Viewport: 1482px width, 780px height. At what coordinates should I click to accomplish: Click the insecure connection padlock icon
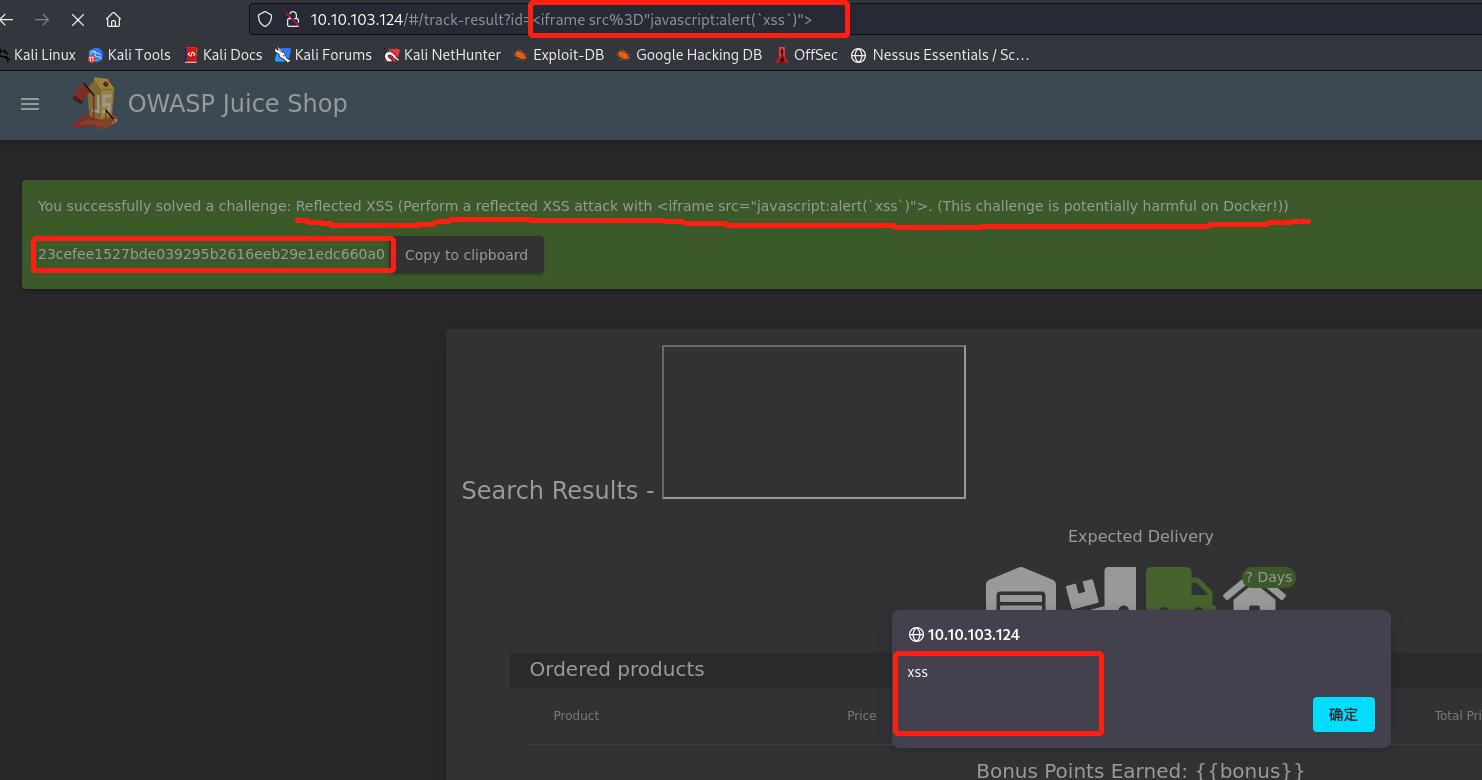tap(293, 19)
